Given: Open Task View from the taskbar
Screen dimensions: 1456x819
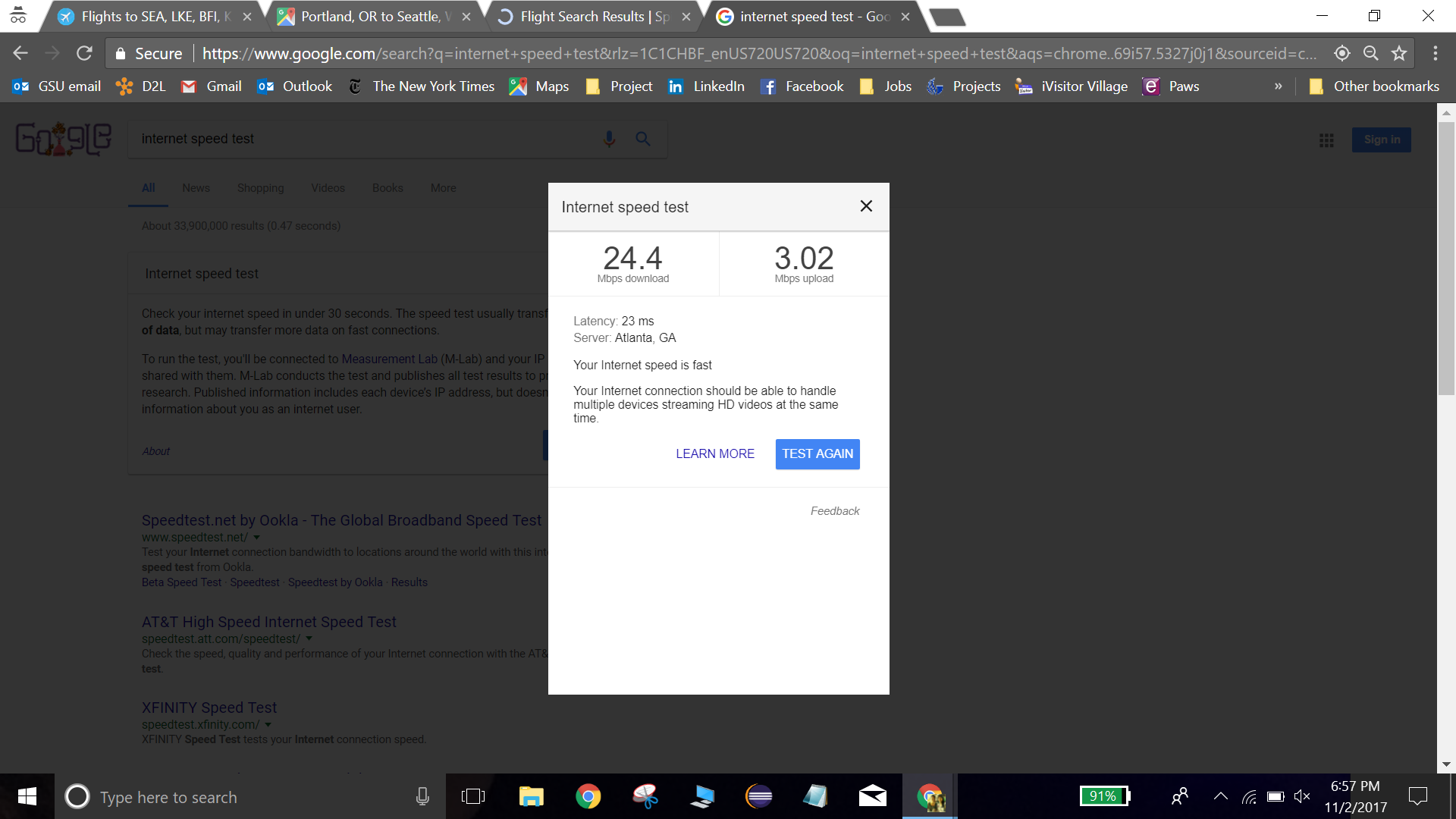Looking at the screenshot, I should pos(473,796).
